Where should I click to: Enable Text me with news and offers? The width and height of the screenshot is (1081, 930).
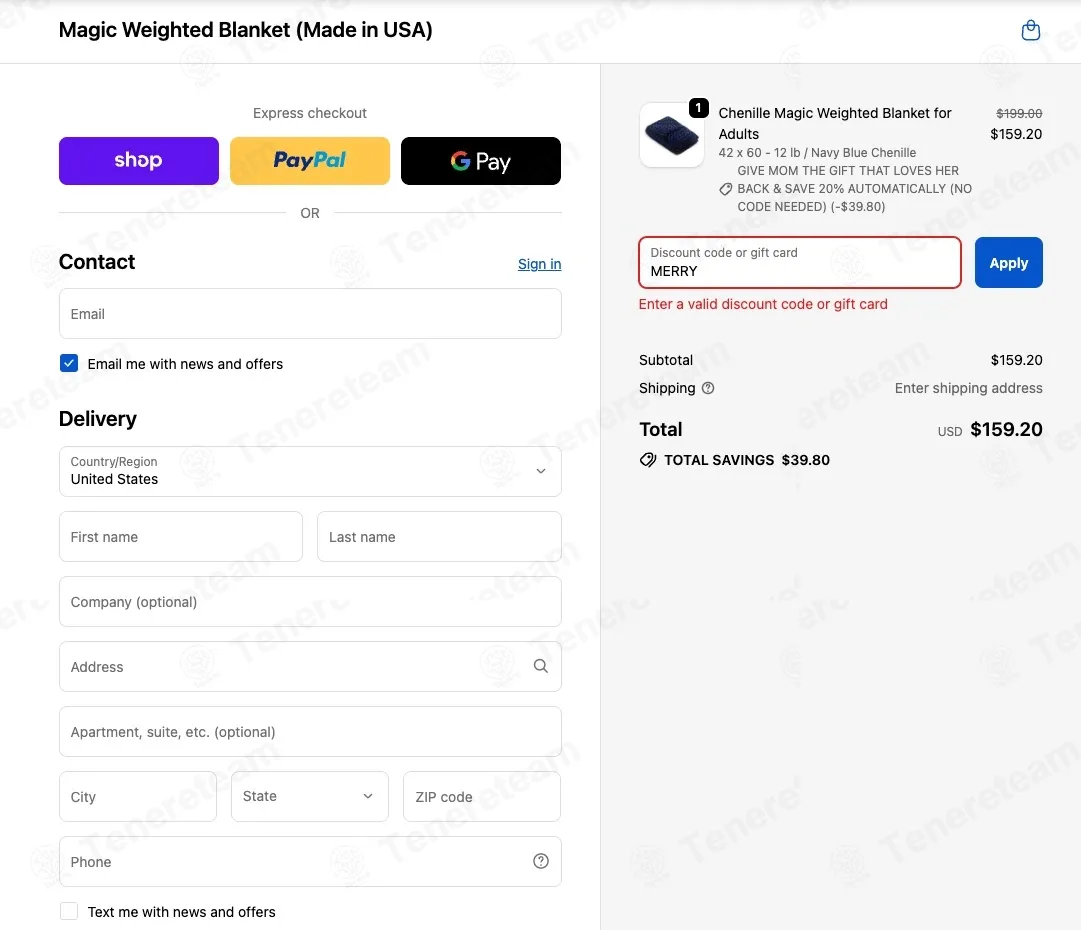pyautogui.click(x=69, y=911)
